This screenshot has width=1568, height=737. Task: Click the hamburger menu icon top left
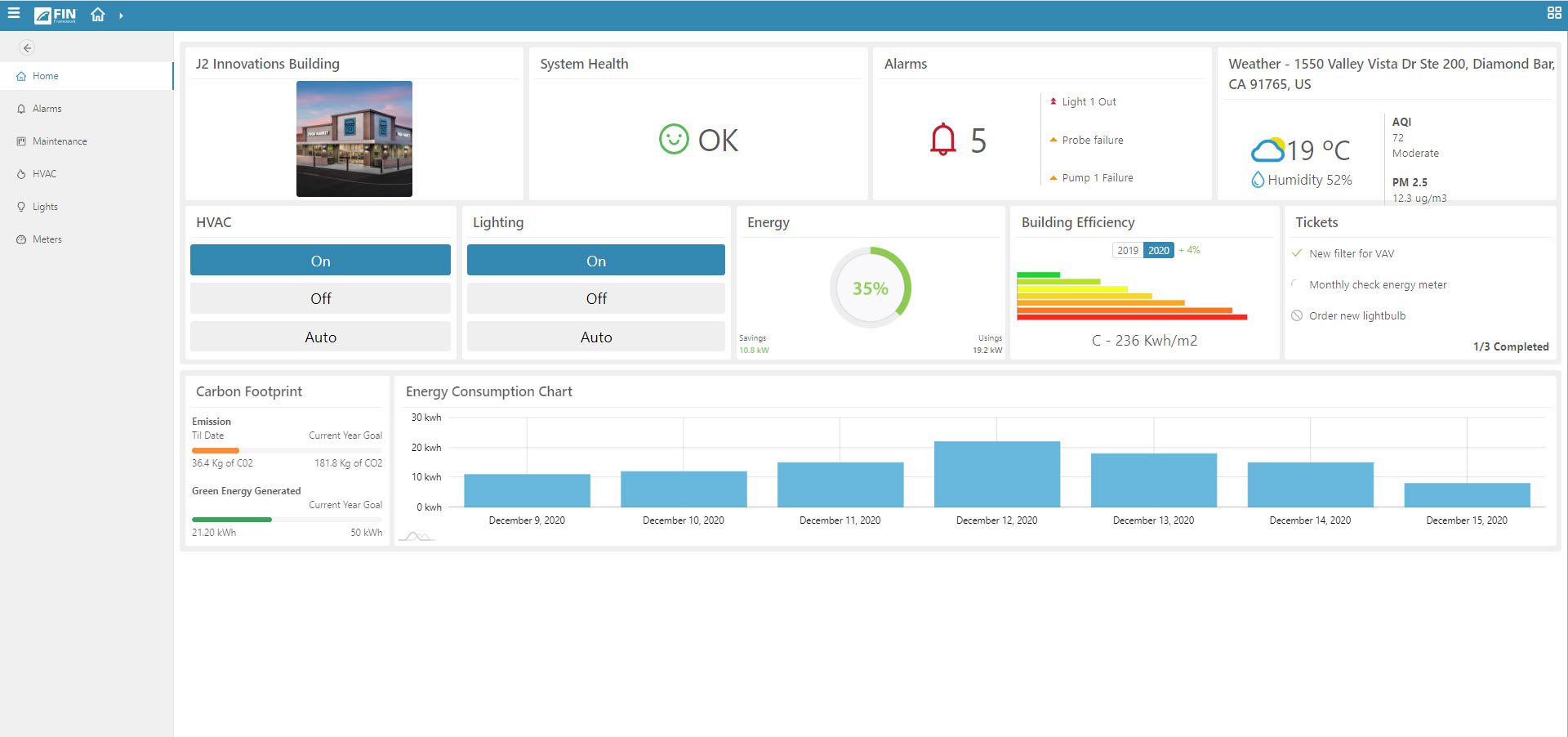point(13,13)
